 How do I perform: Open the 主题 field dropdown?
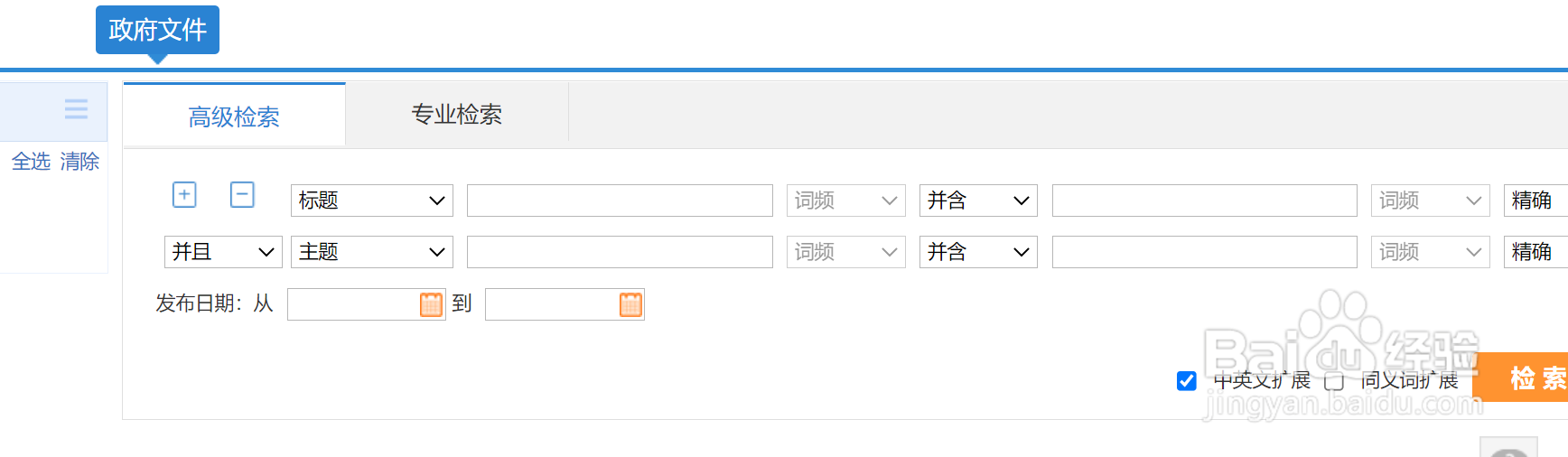click(372, 252)
